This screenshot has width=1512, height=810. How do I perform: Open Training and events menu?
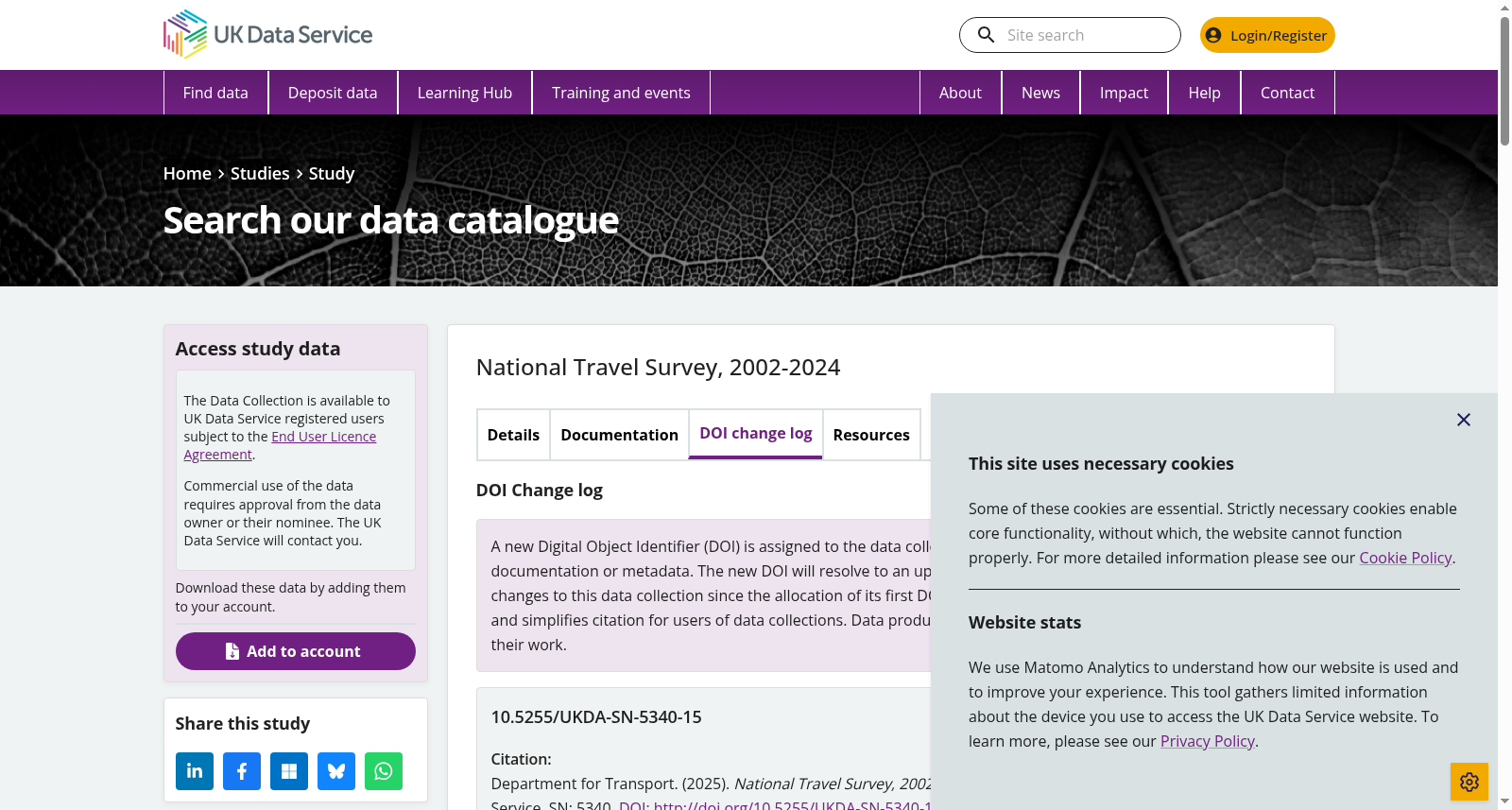621,93
